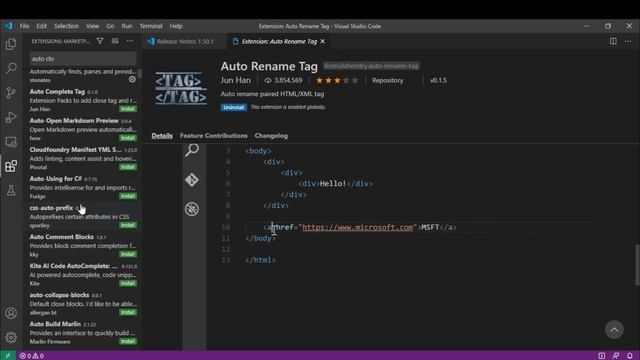The height and width of the screenshot is (360, 640).
Task: Open the Go menu
Action: tap(110, 26)
